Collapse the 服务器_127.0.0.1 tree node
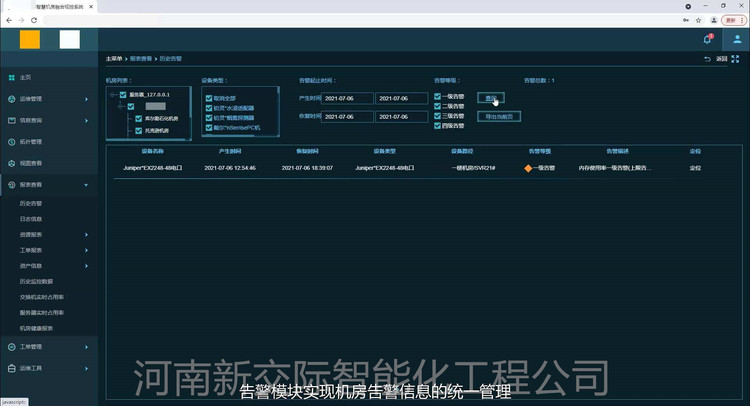This screenshot has width=750, height=406. pos(113,95)
